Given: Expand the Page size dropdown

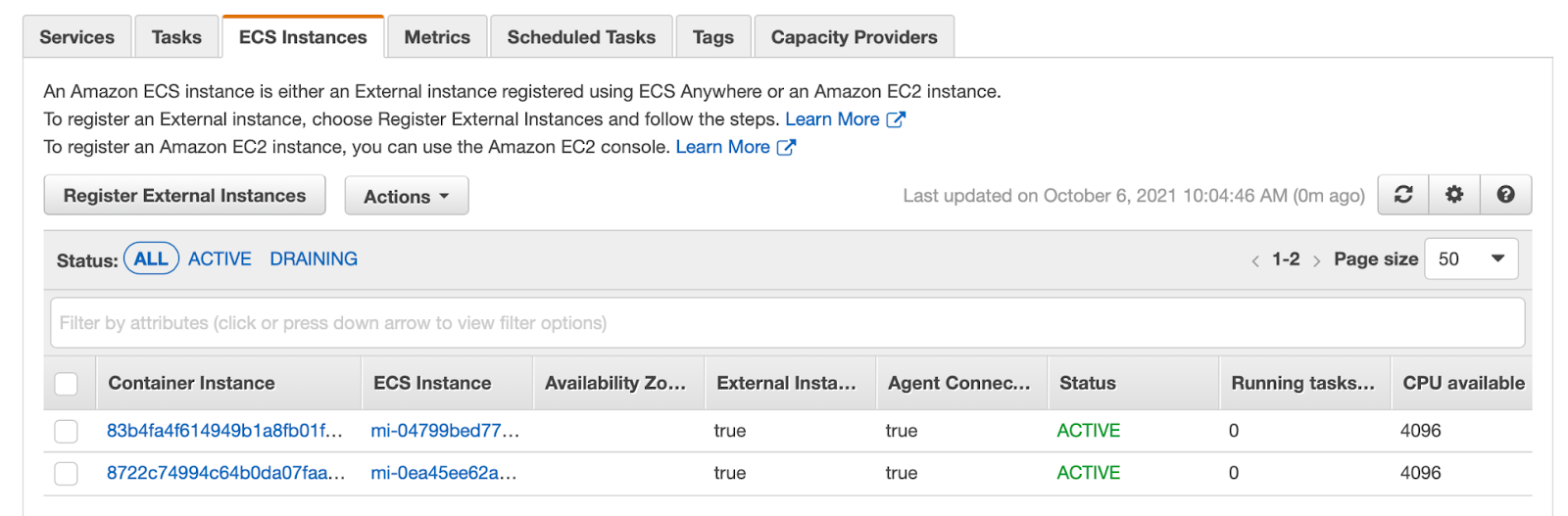Looking at the screenshot, I should [1470, 259].
